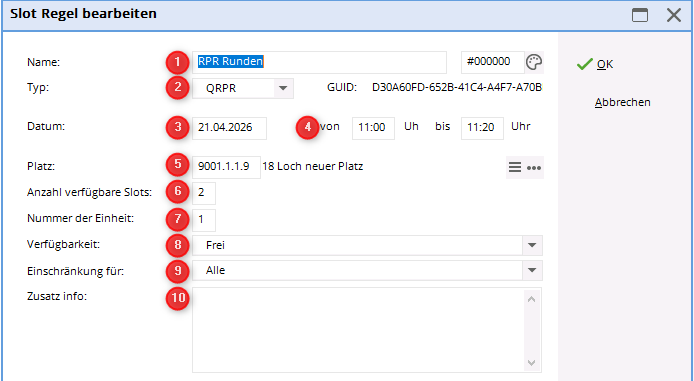Click the Anzahl verfügbare Slots label
This screenshot has width=694, height=381.
[x=89, y=193]
